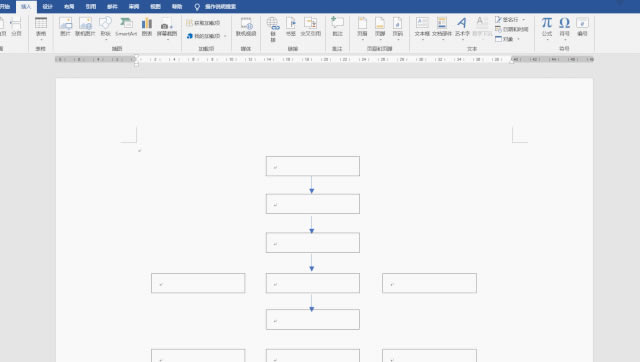Viewport: 640px width, 362px height.
Task: Open the View ribbon tab
Action: pyautogui.click(x=156, y=7)
